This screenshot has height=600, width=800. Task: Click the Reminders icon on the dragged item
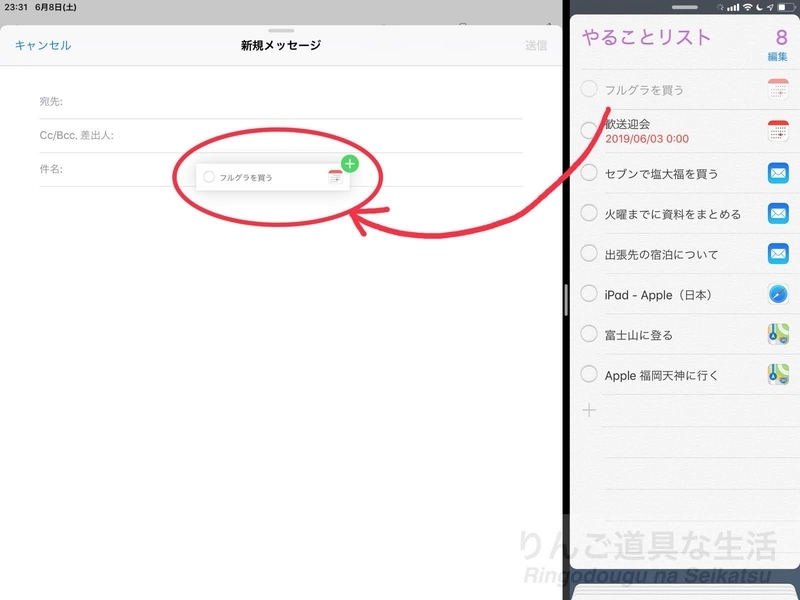(337, 176)
